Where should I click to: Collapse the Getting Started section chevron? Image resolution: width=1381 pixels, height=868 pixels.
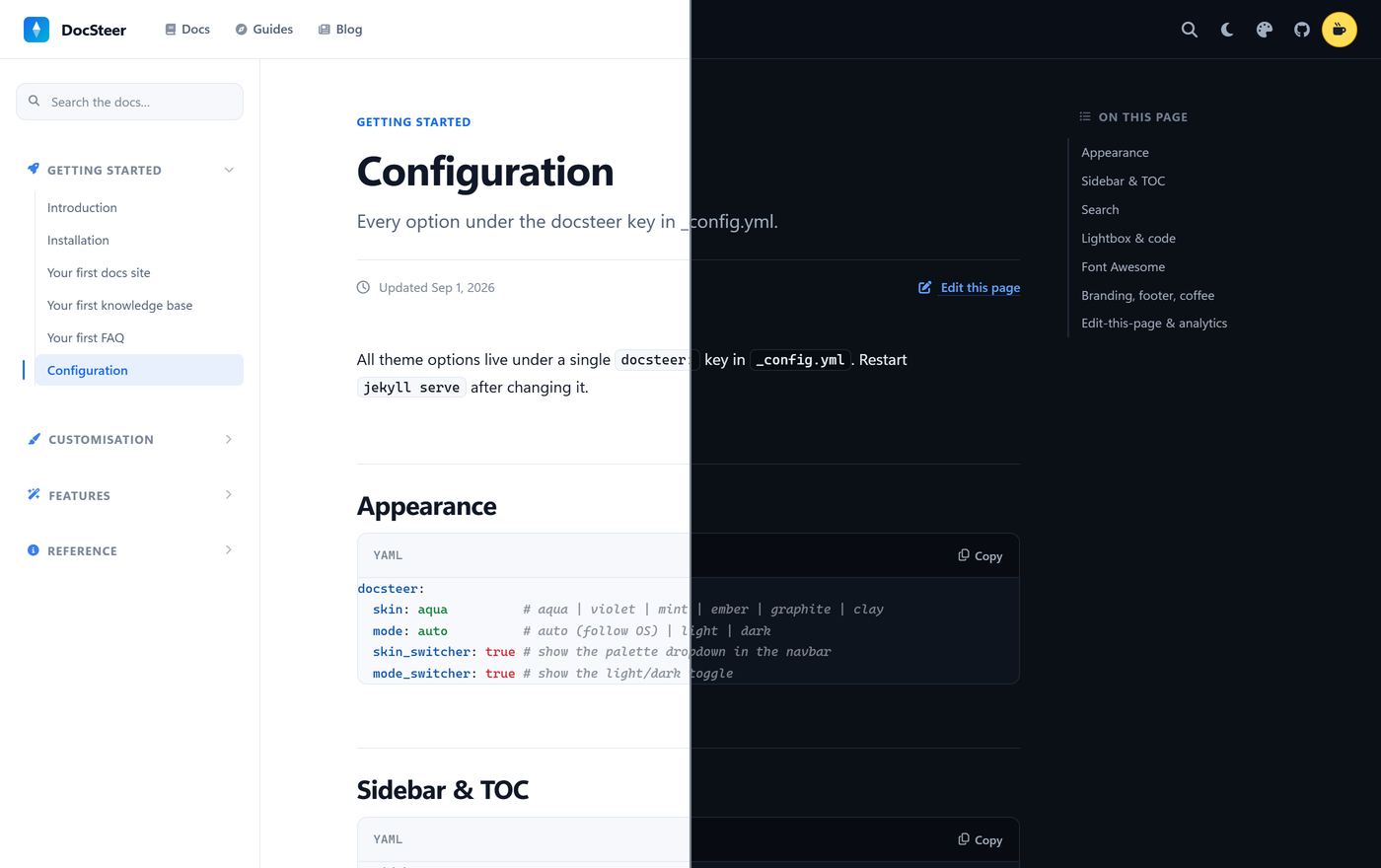229,170
